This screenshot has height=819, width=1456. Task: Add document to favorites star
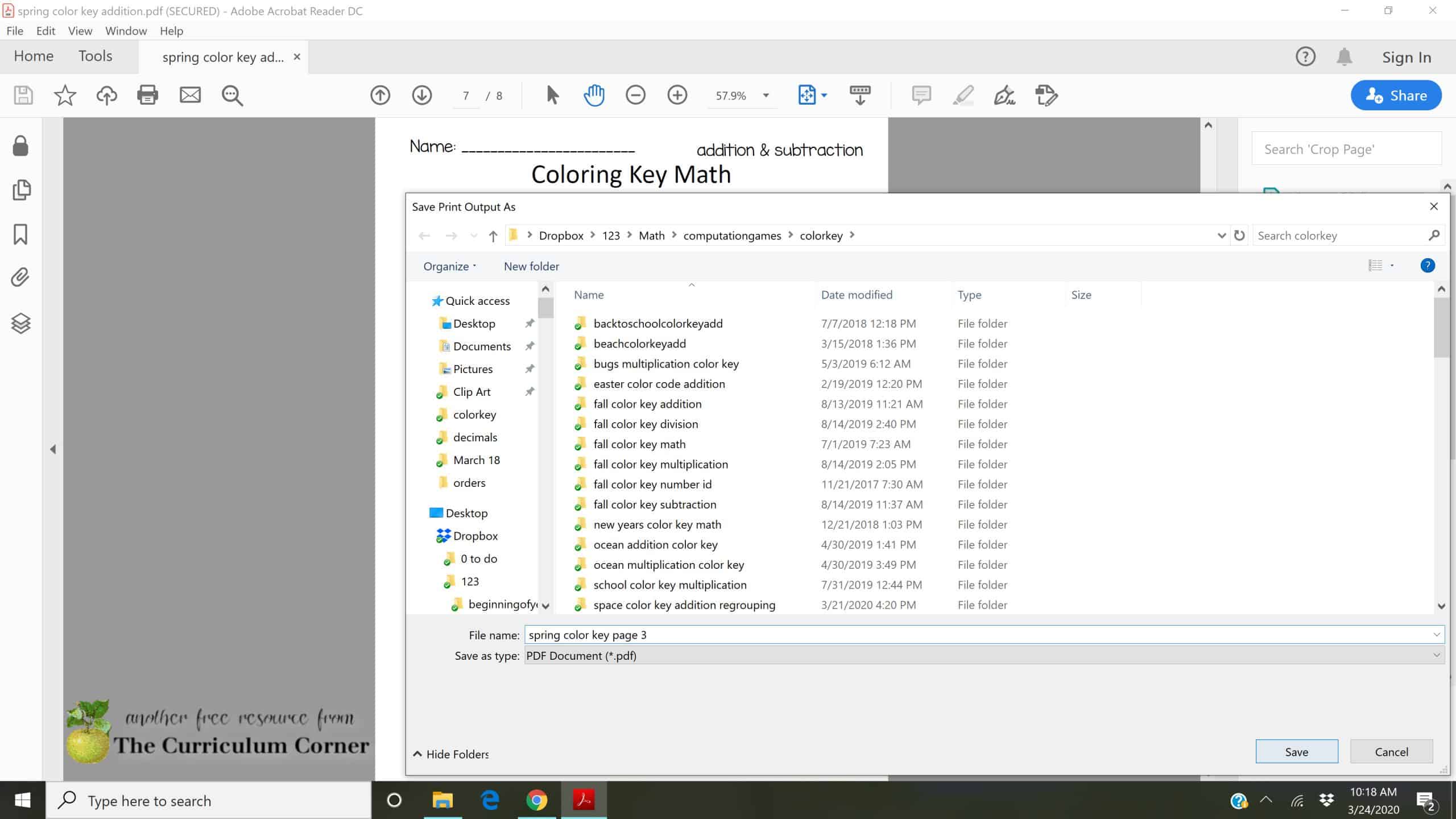pos(65,95)
